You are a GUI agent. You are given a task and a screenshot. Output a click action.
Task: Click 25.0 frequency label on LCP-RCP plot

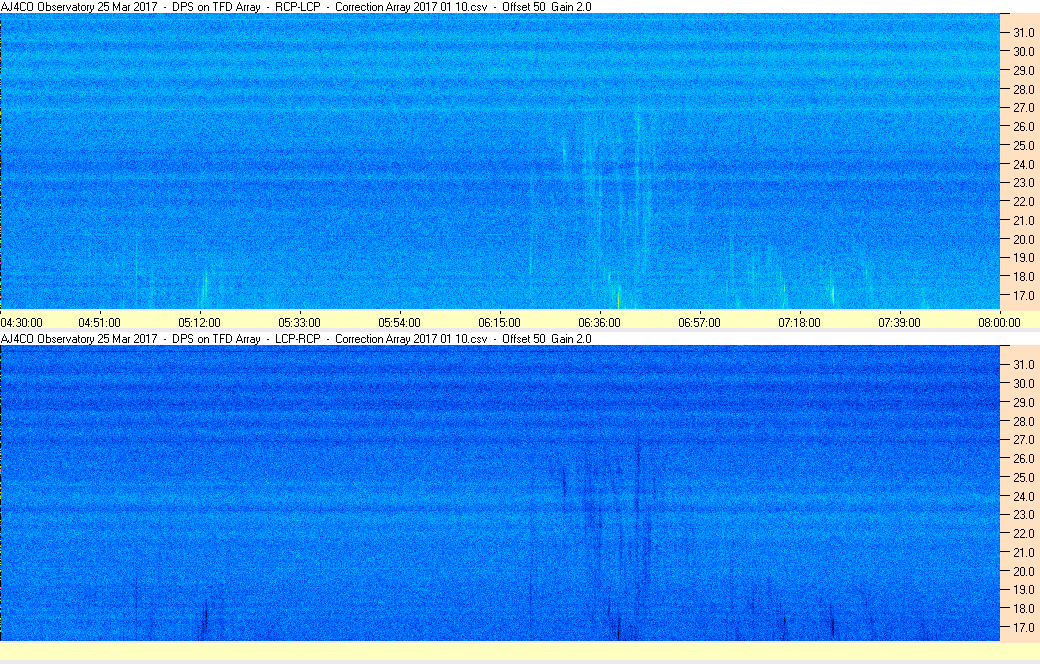(1023, 478)
